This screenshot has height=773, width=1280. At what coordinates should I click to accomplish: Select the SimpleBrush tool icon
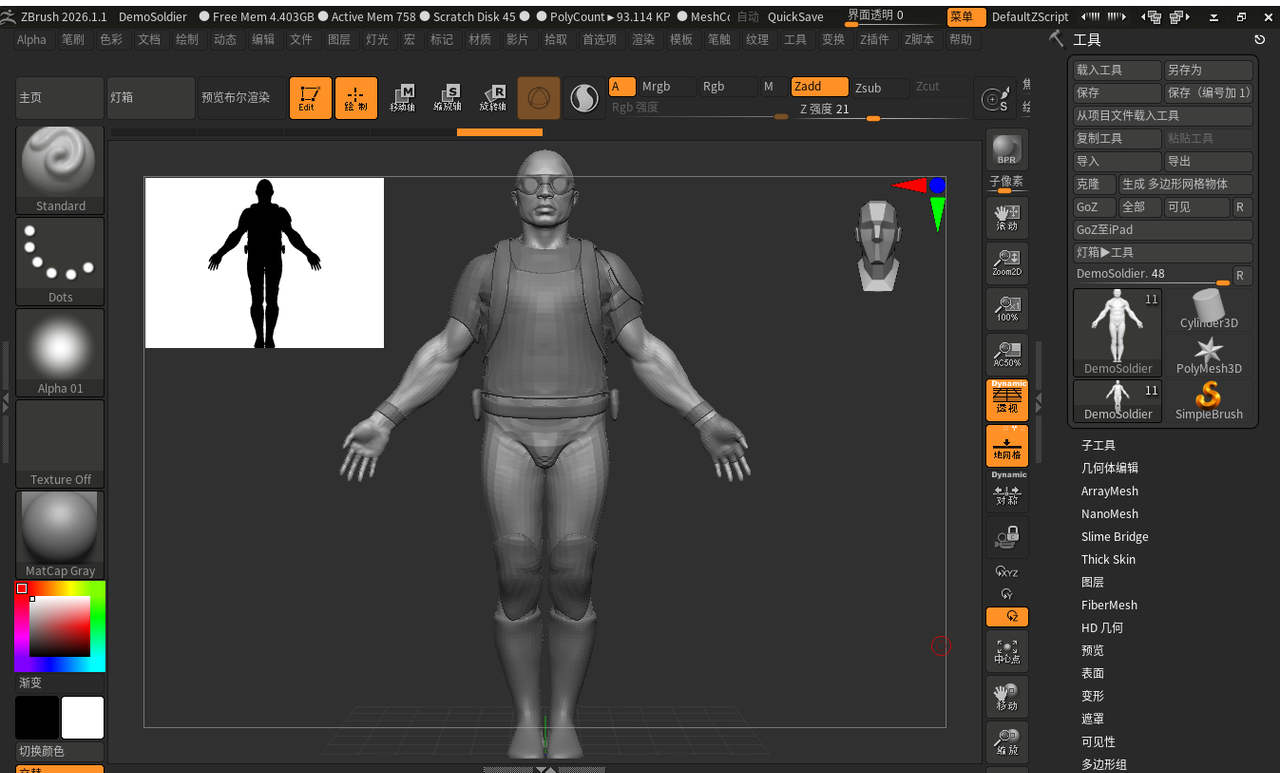point(1208,400)
